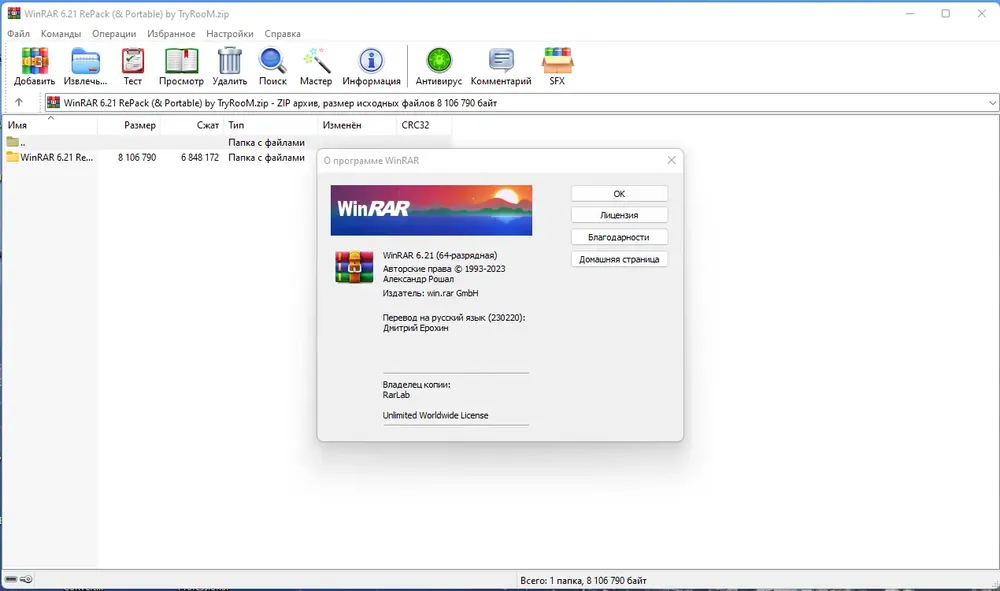Screen dimensions: 1000x591
Task: Open the Избранное menu
Action: click(171, 34)
